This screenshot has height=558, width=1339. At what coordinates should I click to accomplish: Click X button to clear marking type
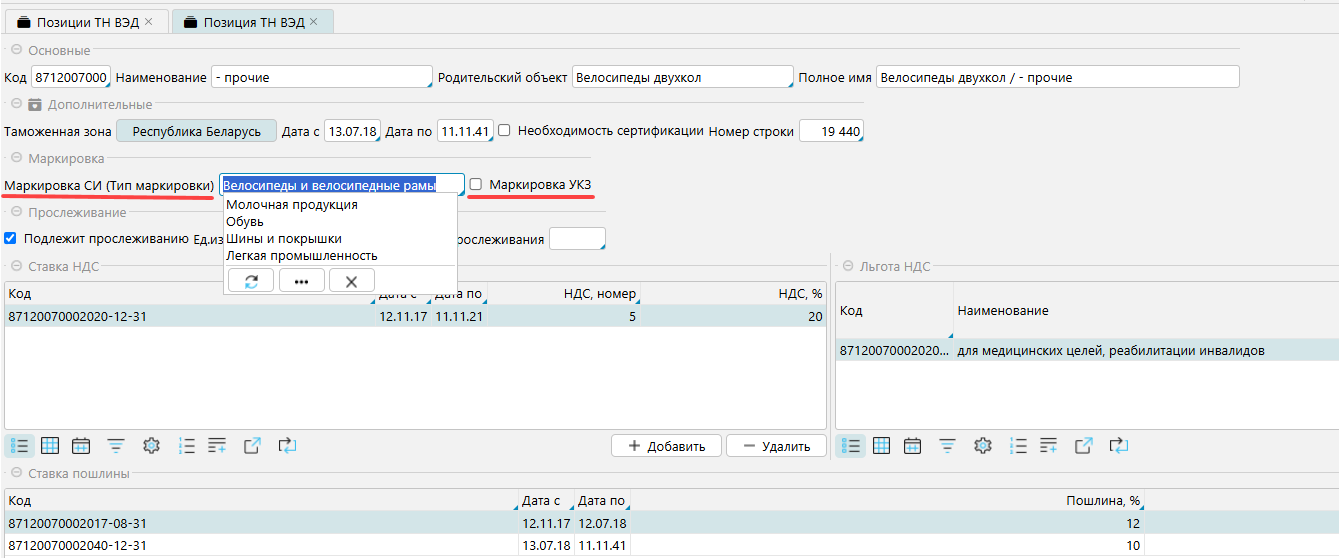point(351,282)
